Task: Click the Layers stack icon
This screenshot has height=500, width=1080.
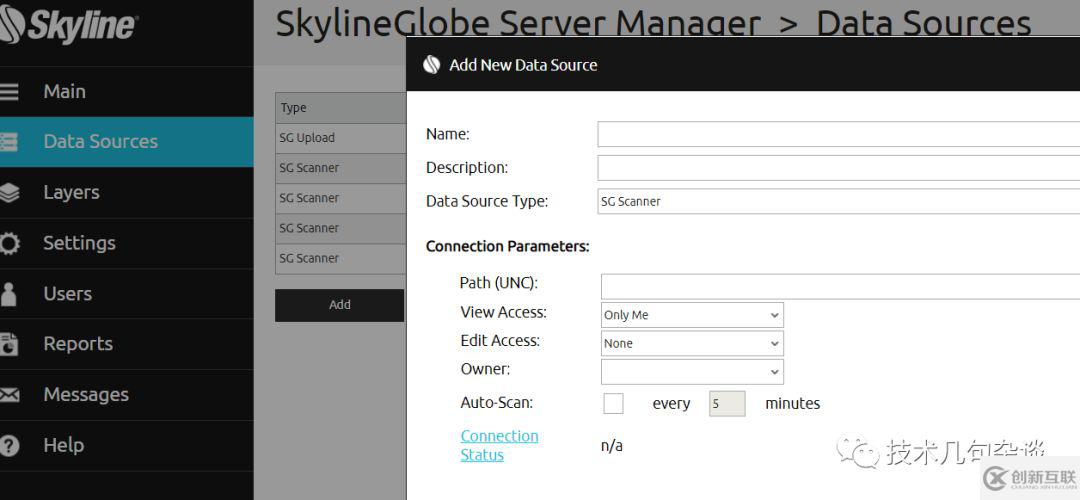Action: (x=10, y=193)
